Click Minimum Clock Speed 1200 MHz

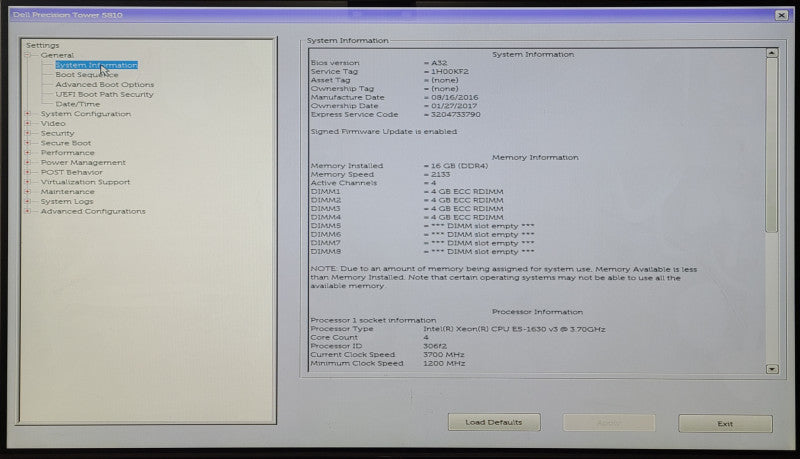point(444,363)
